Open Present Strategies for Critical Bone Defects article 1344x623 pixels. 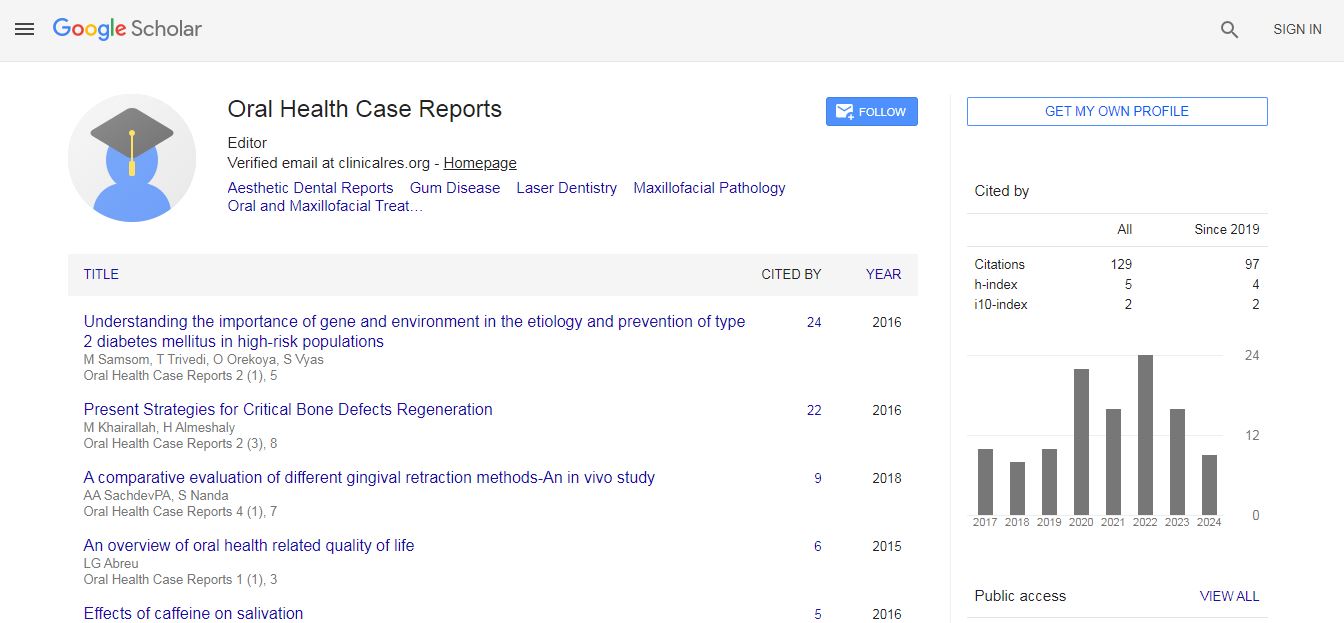click(x=288, y=410)
